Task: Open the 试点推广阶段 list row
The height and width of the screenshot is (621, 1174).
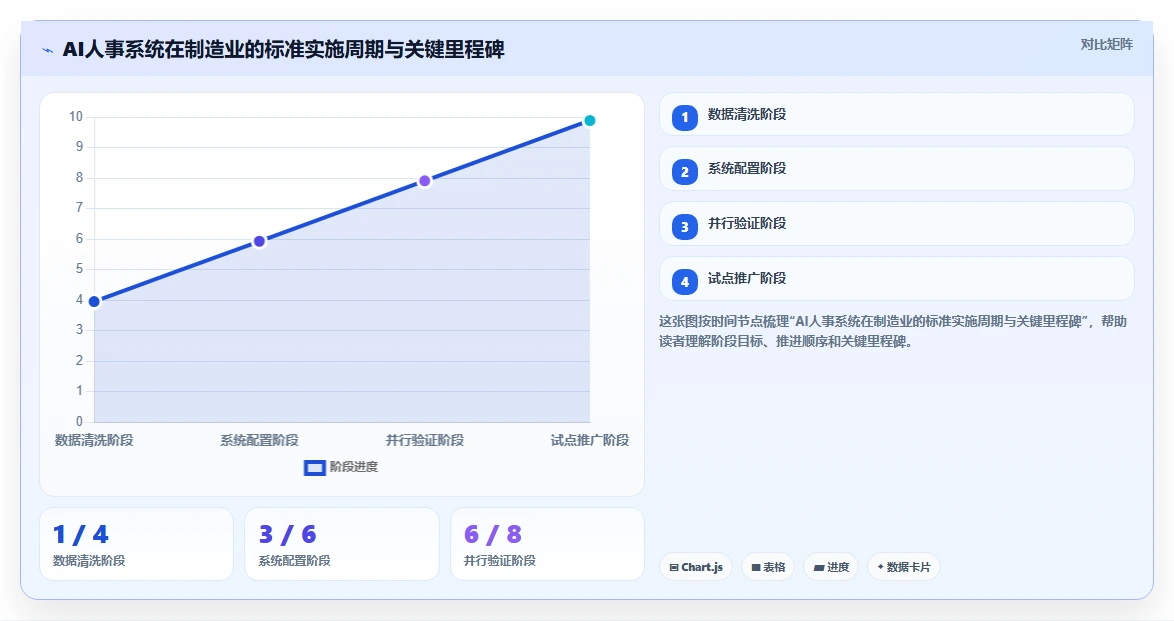Action: point(896,279)
